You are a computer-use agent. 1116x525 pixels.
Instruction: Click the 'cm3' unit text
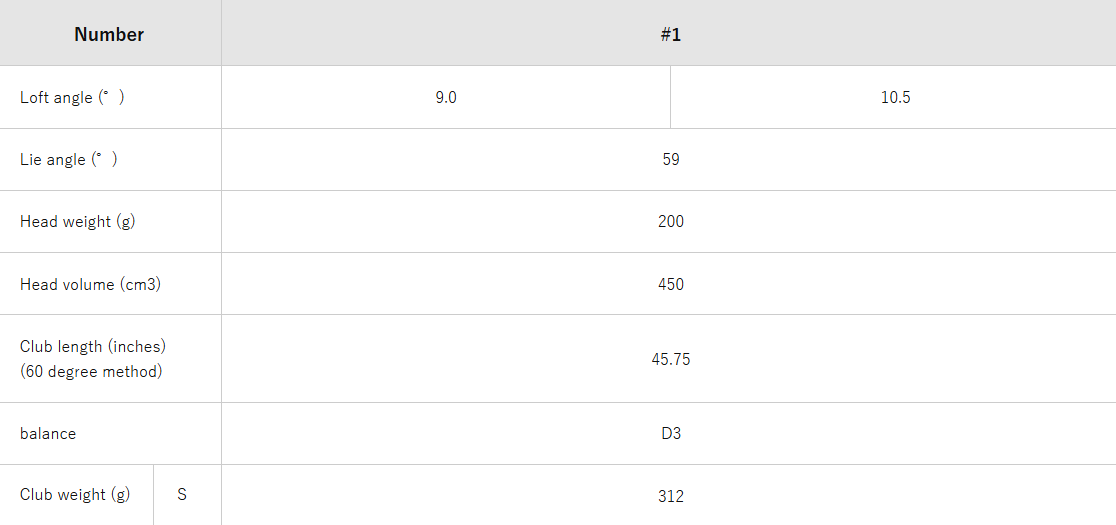coord(142,285)
